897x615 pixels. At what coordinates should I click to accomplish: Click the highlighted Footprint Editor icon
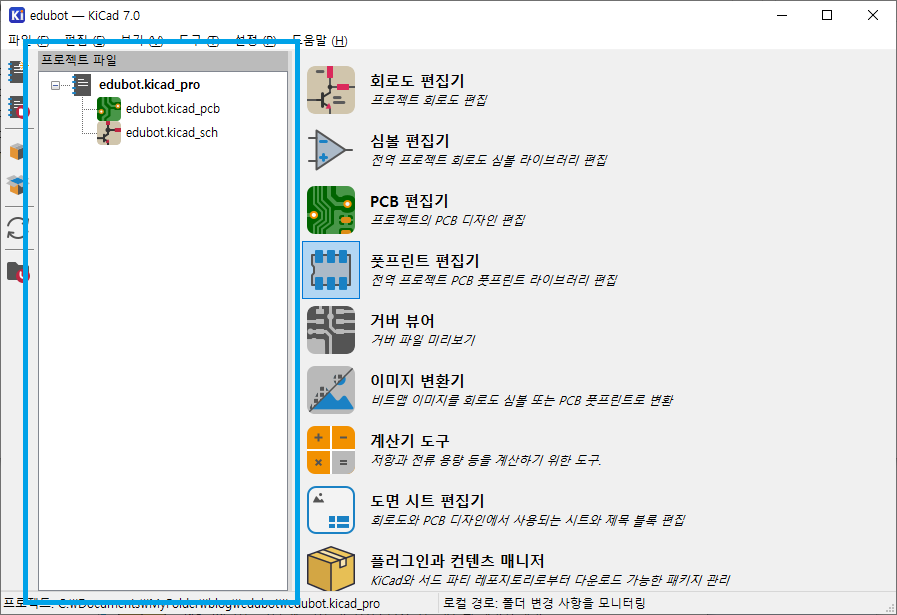(331, 270)
